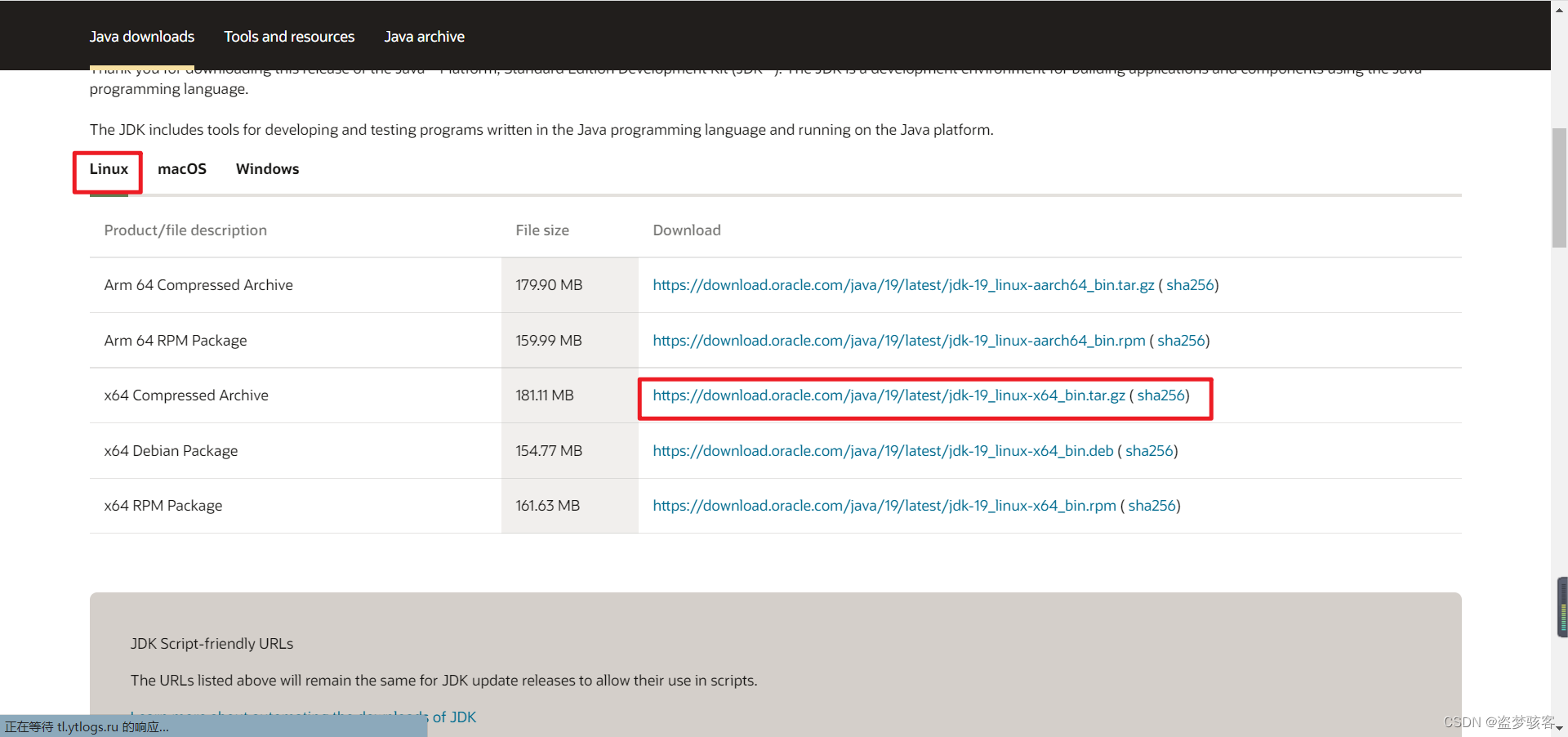
Task: Click the 'Product/file description' column header
Action: coord(185,230)
